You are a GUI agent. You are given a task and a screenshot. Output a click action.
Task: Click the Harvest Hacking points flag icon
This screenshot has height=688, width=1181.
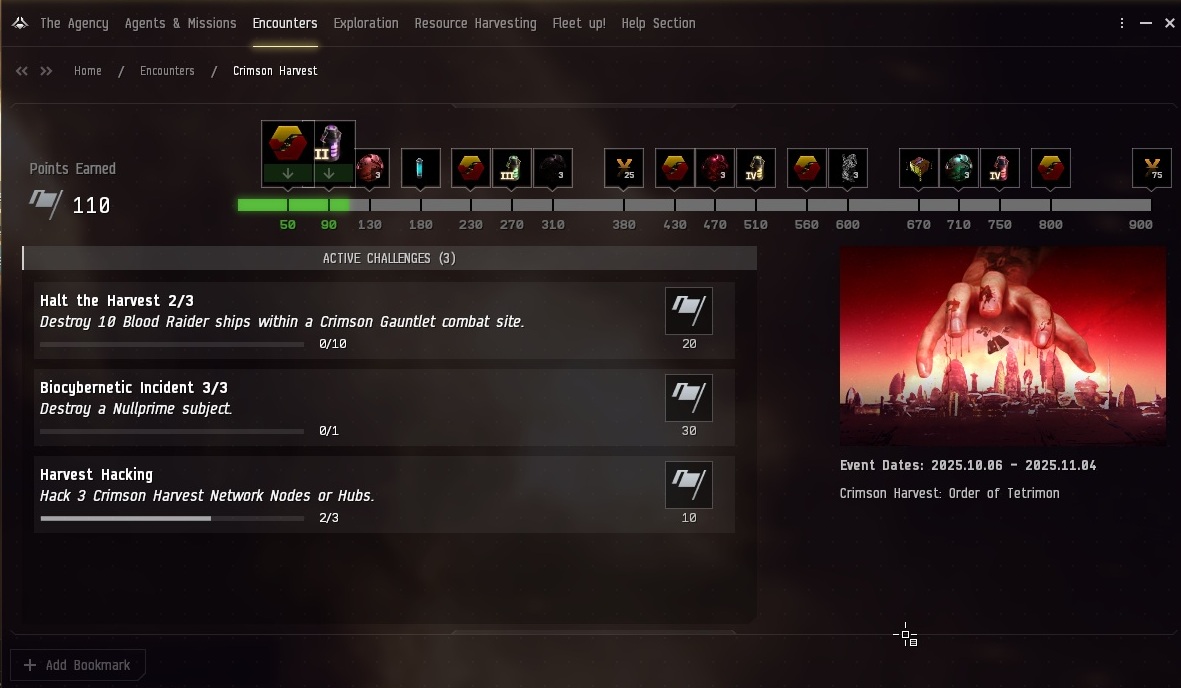pos(688,485)
